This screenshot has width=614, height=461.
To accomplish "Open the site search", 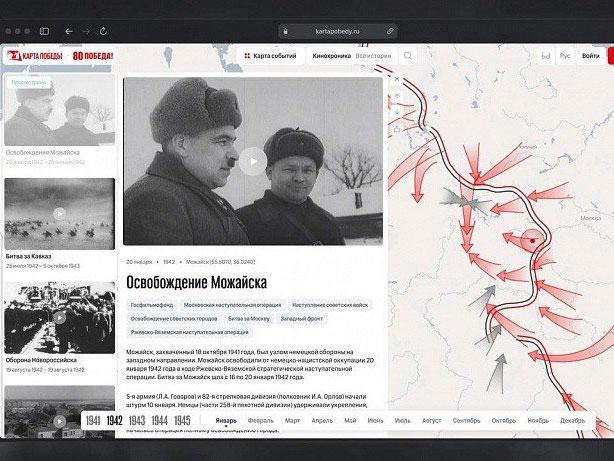I will tap(408, 56).
